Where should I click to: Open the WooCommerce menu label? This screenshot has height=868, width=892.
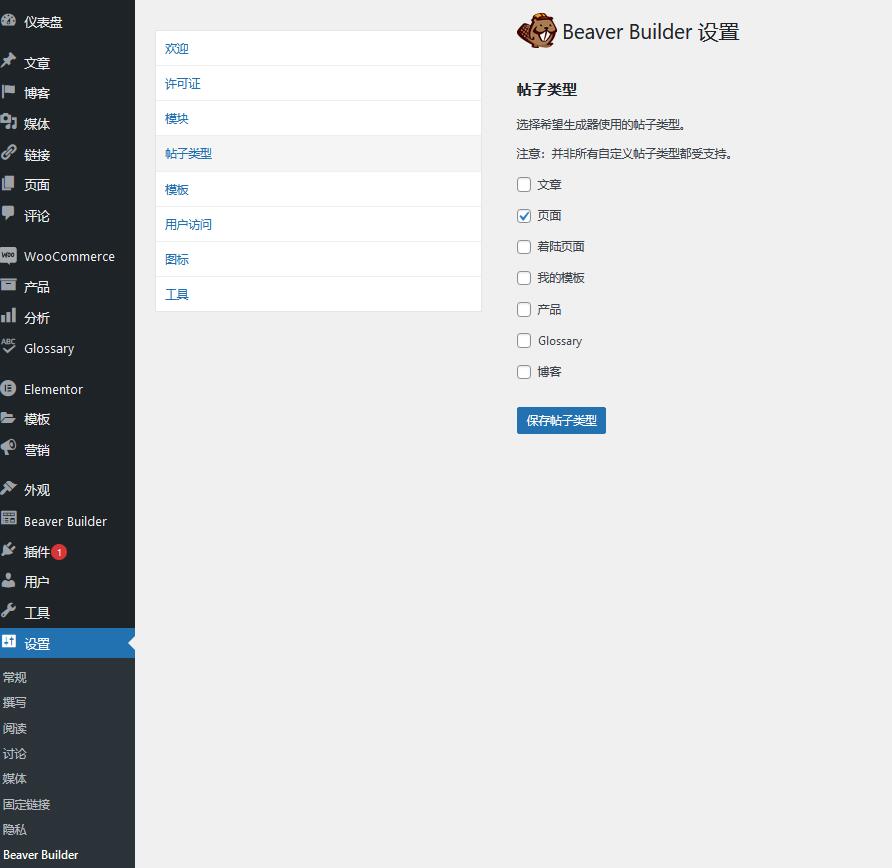point(69,257)
